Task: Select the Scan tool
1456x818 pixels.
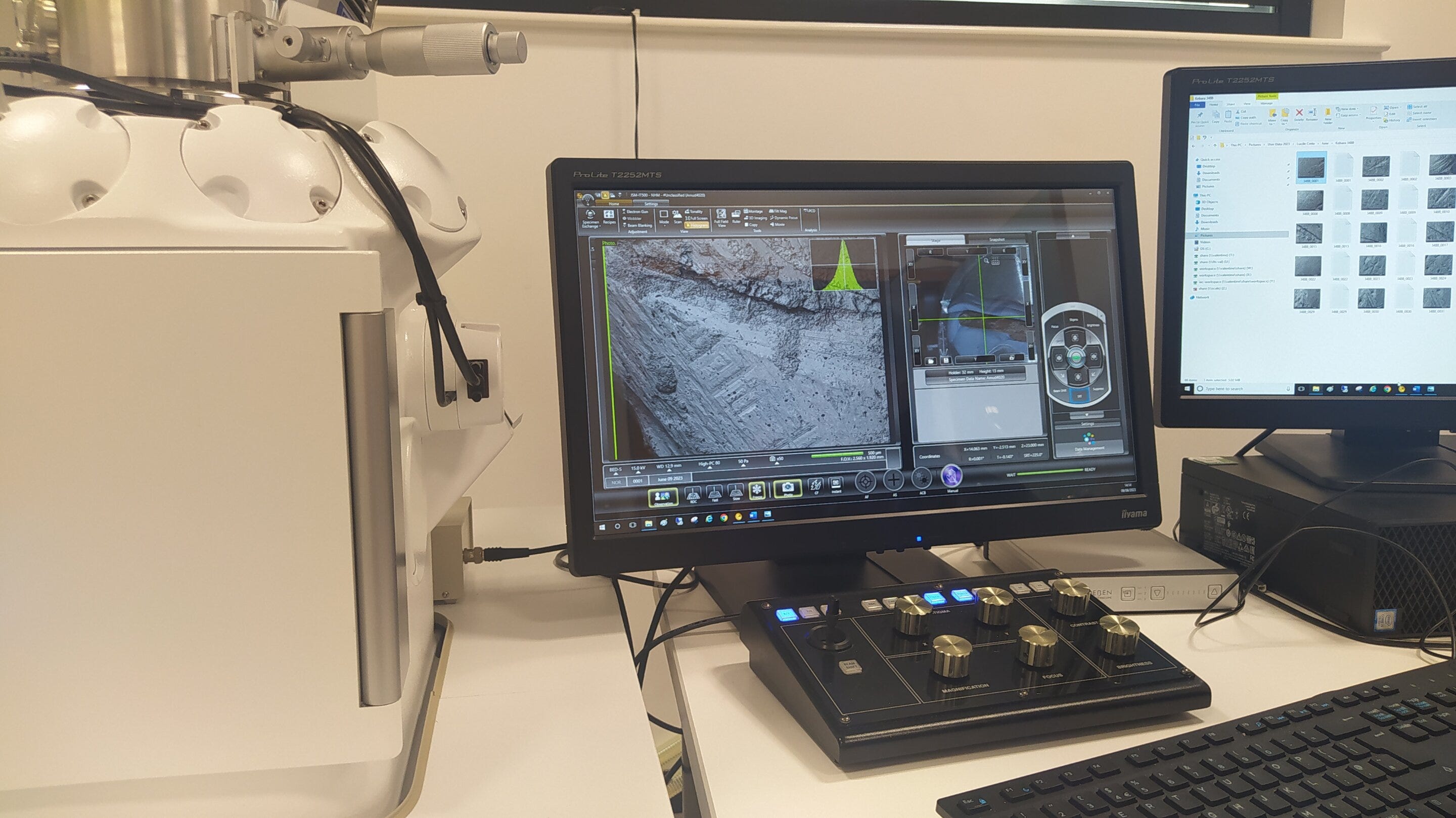Action: [x=677, y=217]
